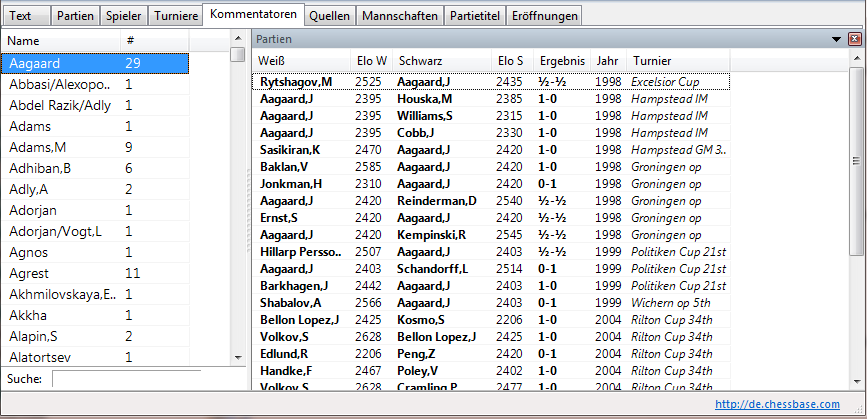Select the Volkov,S vs Bellon Lopez,J game
The width and height of the screenshot is (867, 419).
pos(491,337)
